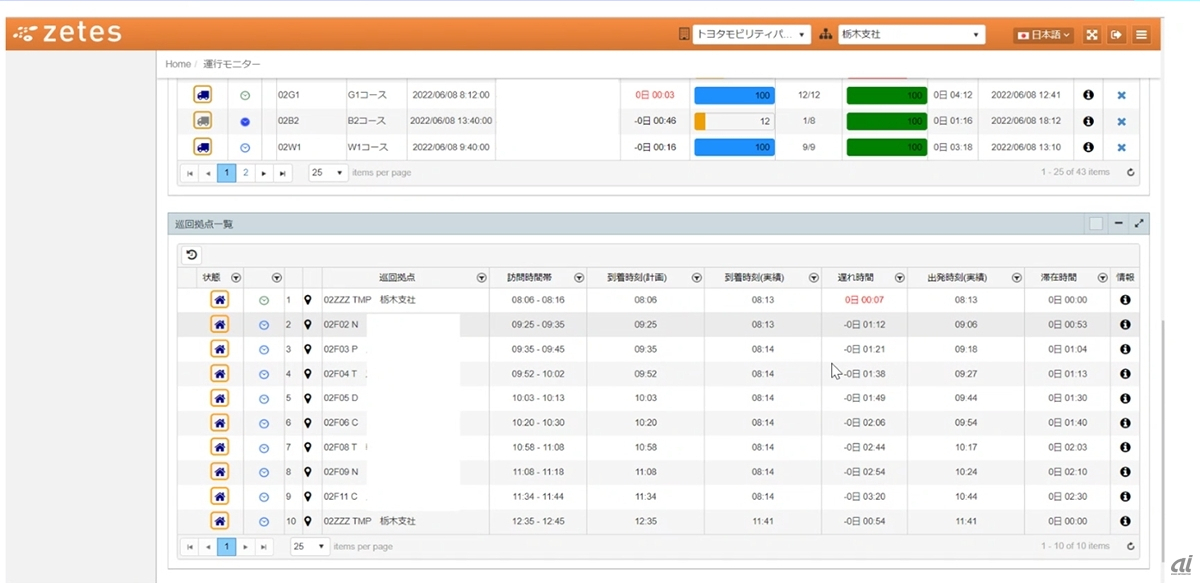
Task: Remove the B2コース row with X icon
Action: (x=1121, y=122)
